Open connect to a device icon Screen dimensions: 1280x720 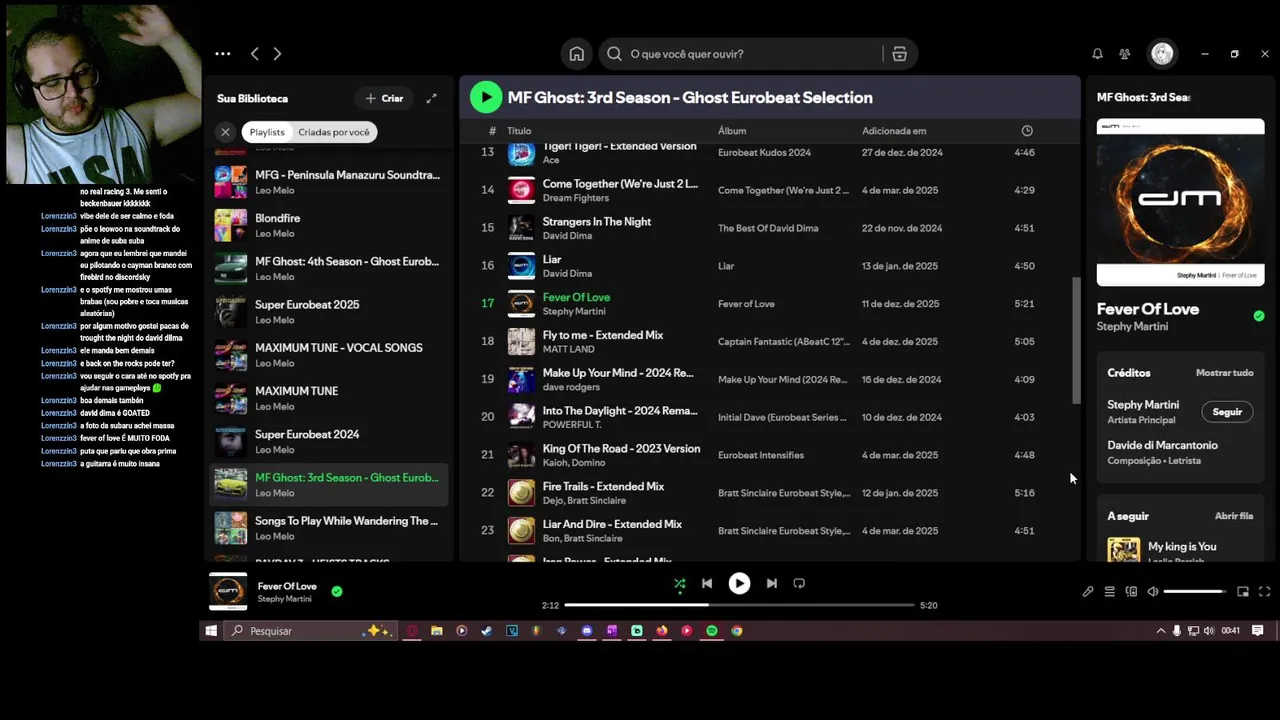click(1131, 592)
